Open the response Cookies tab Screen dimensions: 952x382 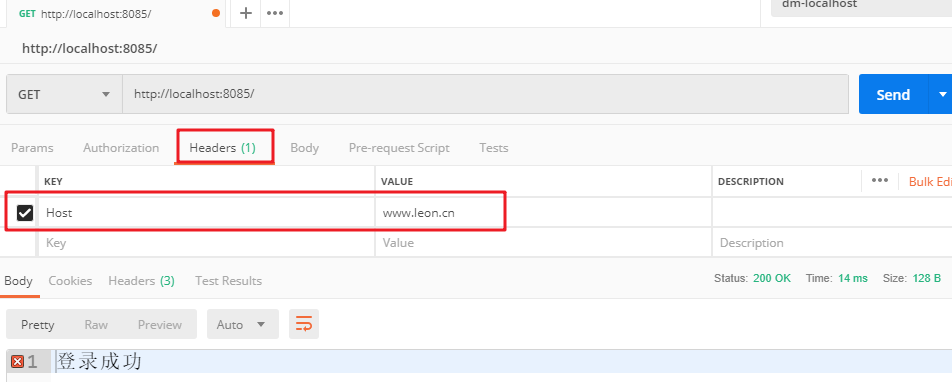pos(70,281)
